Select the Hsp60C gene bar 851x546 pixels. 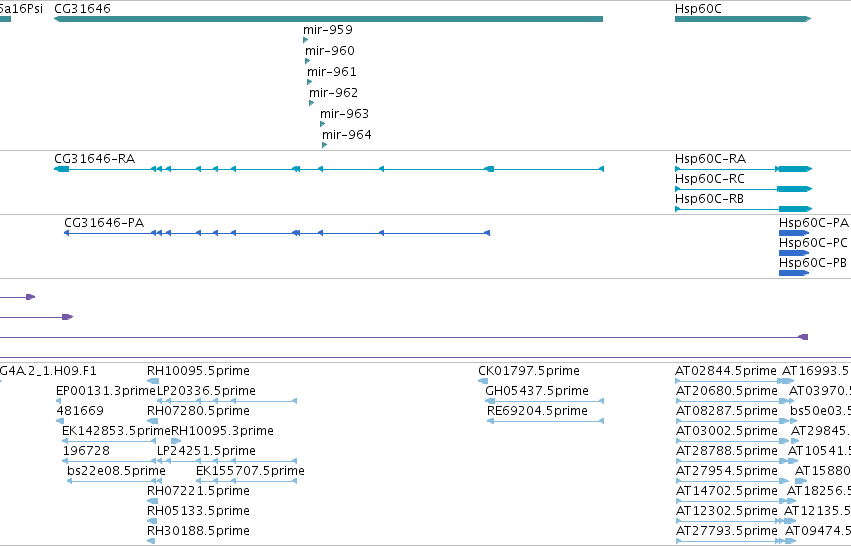pos(743,19)
